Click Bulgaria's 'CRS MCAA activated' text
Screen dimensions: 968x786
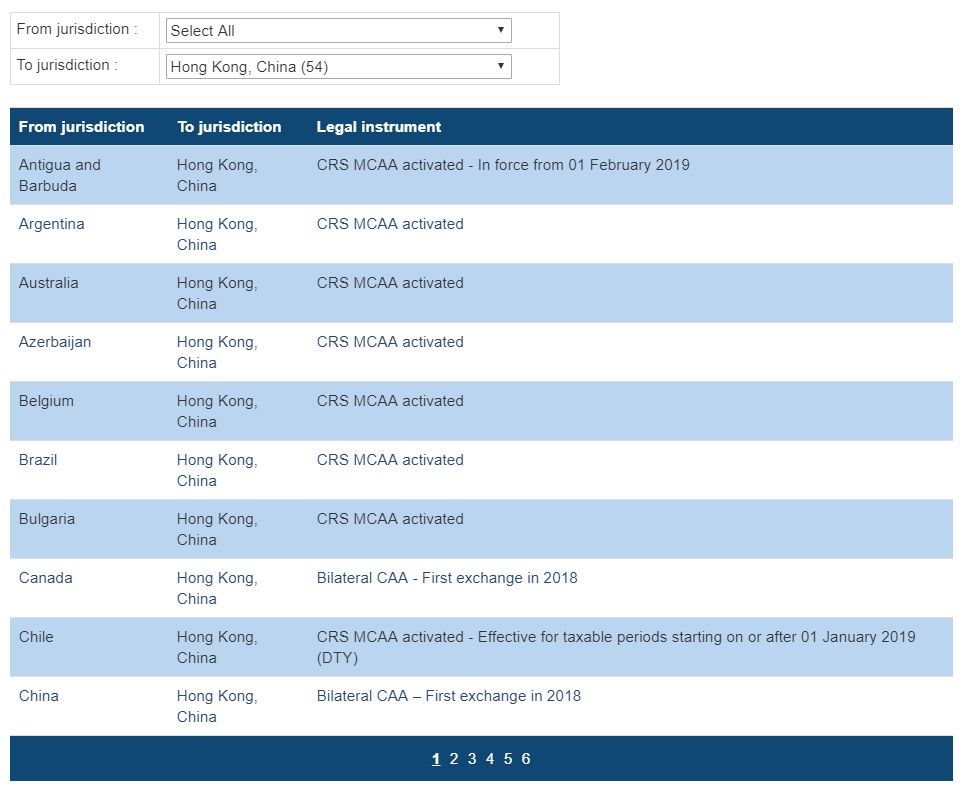click(x=390, y=519)
